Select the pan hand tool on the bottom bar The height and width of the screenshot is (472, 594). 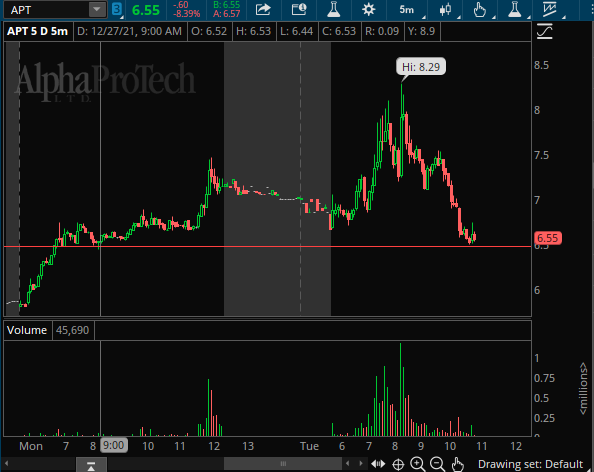[458, 464]
